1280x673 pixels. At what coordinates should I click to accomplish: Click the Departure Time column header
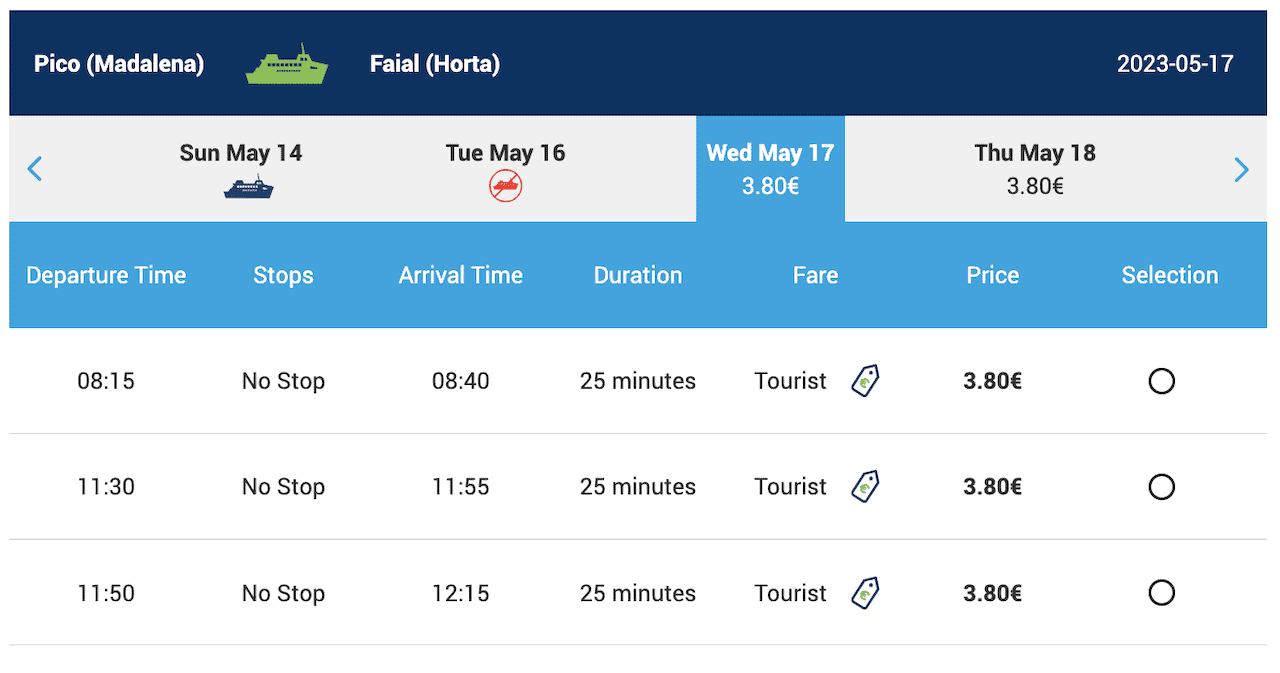(106, 276)
